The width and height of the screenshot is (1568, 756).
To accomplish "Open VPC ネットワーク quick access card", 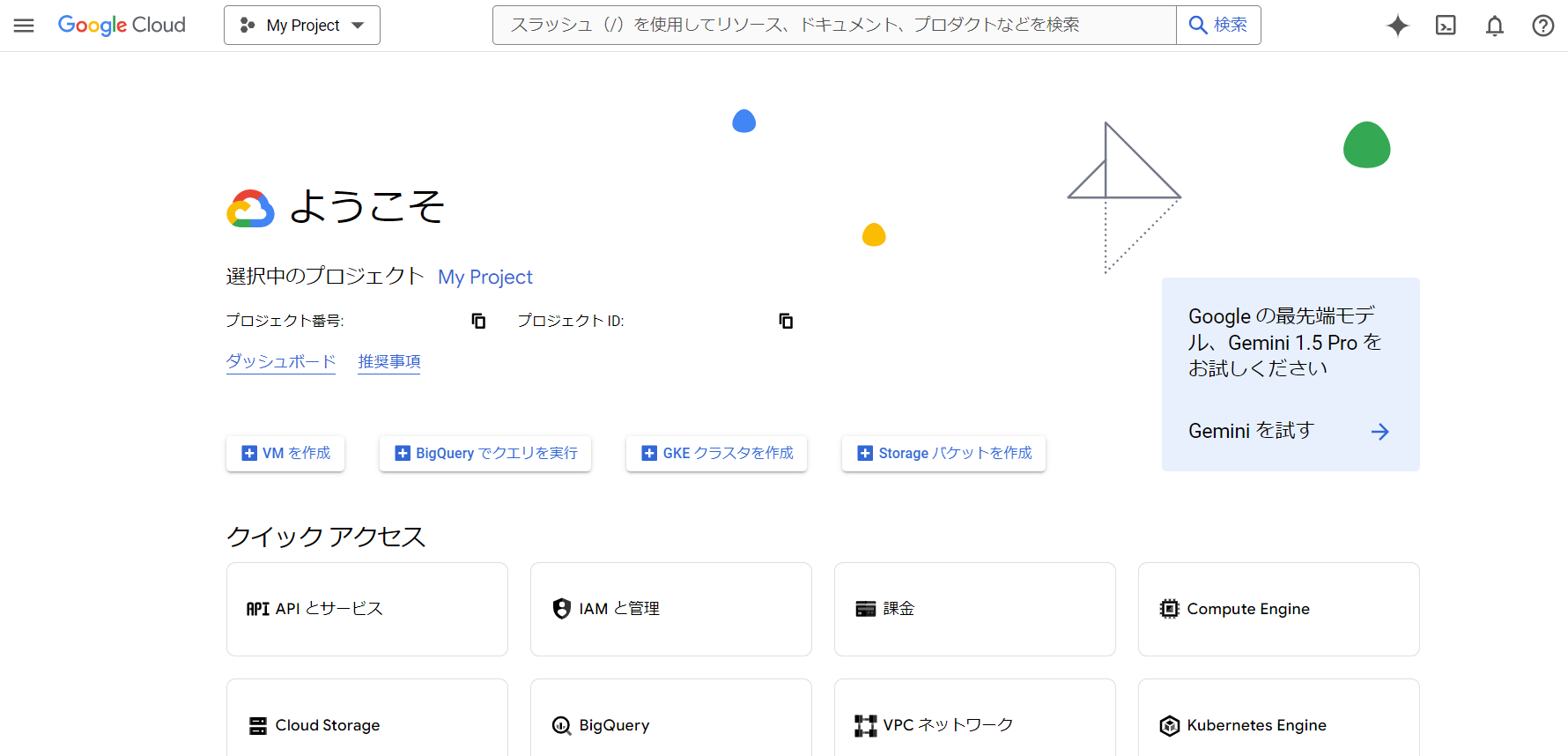I will coord(975,718).
